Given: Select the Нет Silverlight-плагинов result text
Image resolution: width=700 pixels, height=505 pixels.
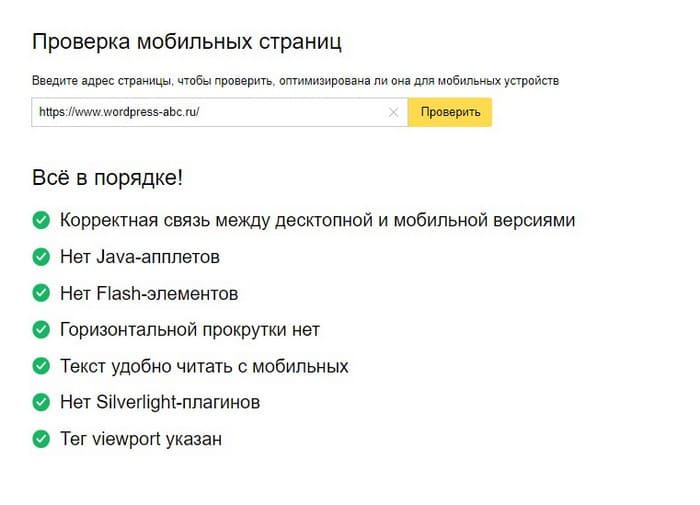Looking at the screenshot, I should (x=160, y=402).
